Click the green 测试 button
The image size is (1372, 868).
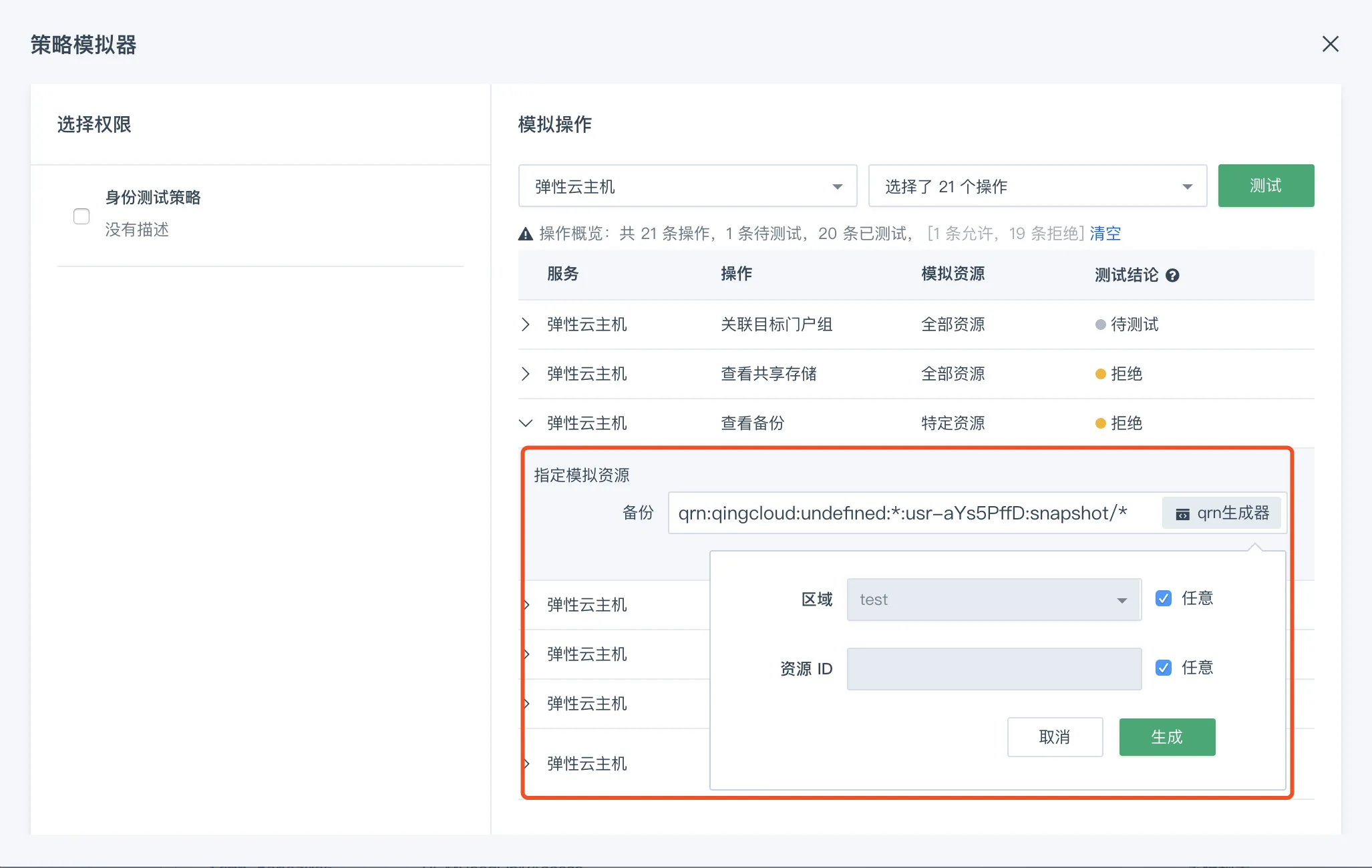1265,186
